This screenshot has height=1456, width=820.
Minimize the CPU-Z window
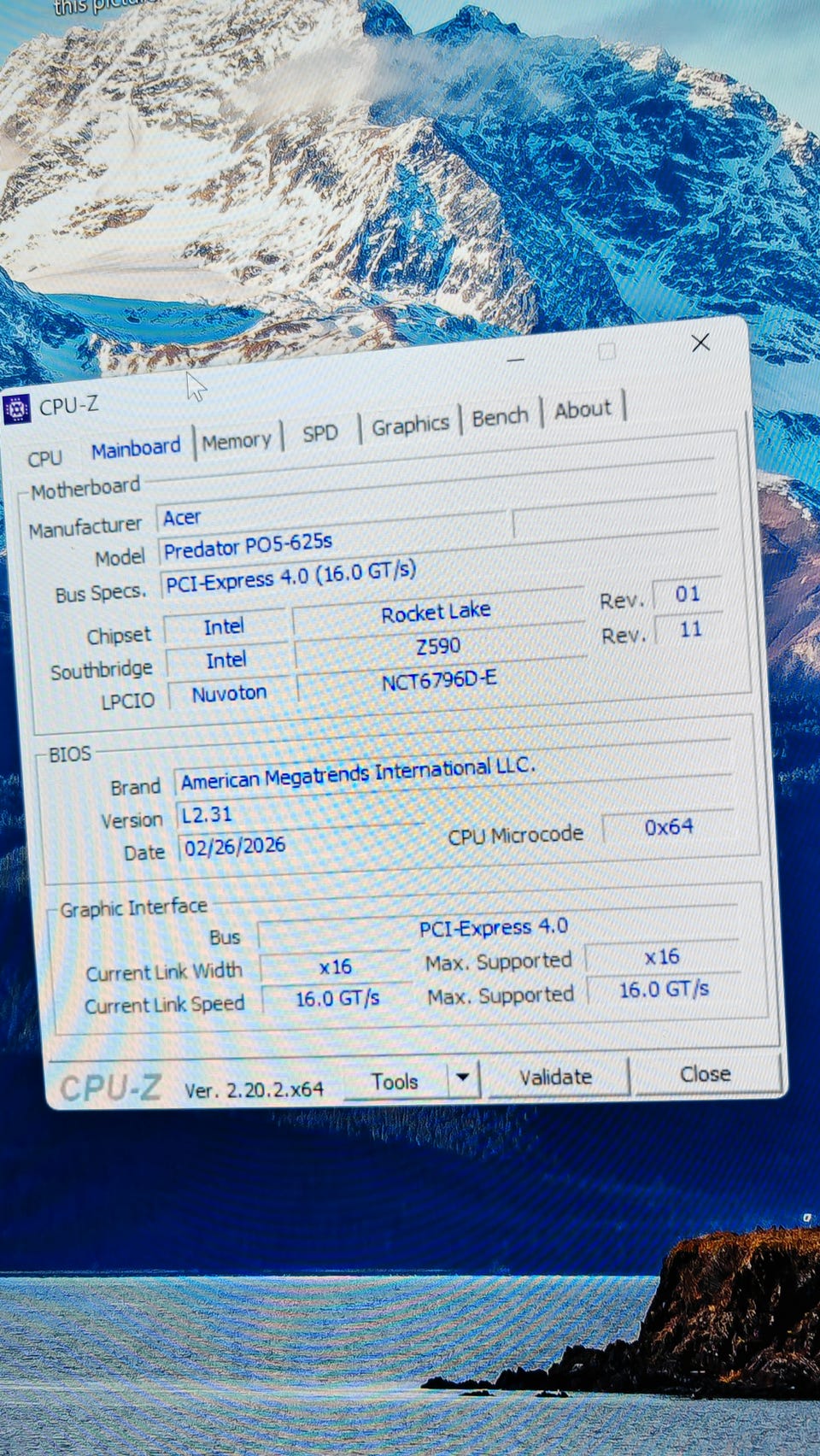[516, 361]
